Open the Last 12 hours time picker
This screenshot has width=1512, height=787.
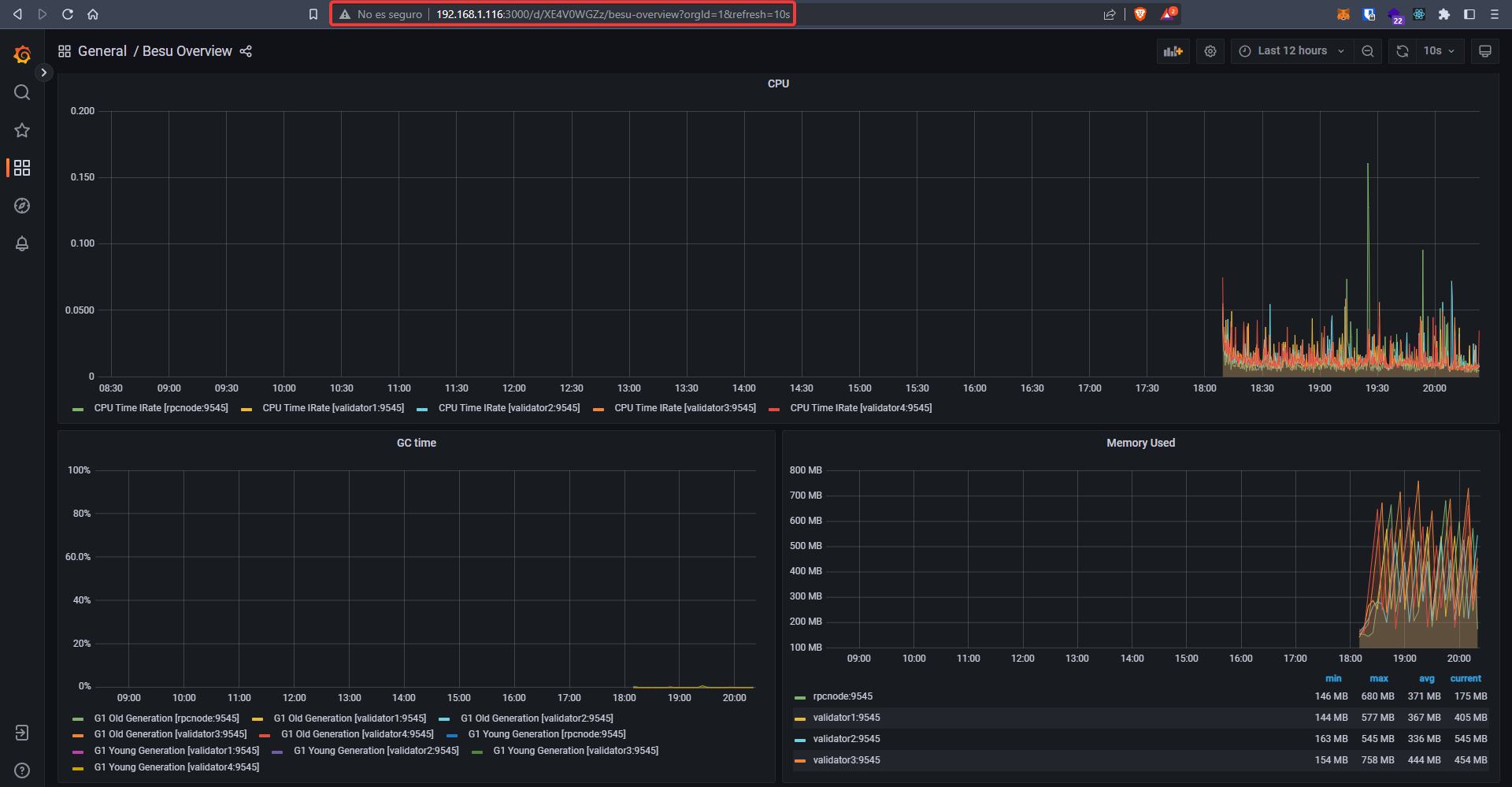pos(1291,51)
